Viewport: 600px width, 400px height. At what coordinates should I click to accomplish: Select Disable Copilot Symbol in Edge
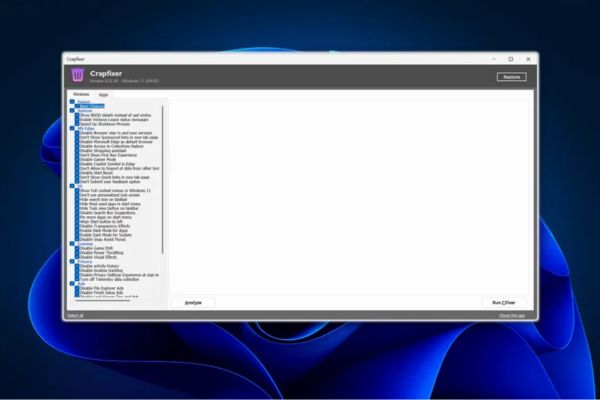tap(107, 164)
